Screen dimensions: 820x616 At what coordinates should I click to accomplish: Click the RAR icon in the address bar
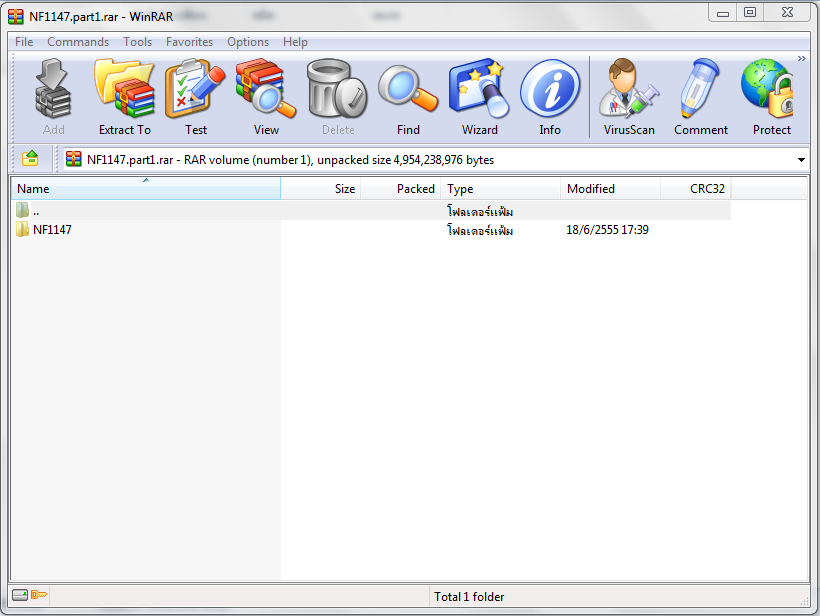click(x=74, y=159)
